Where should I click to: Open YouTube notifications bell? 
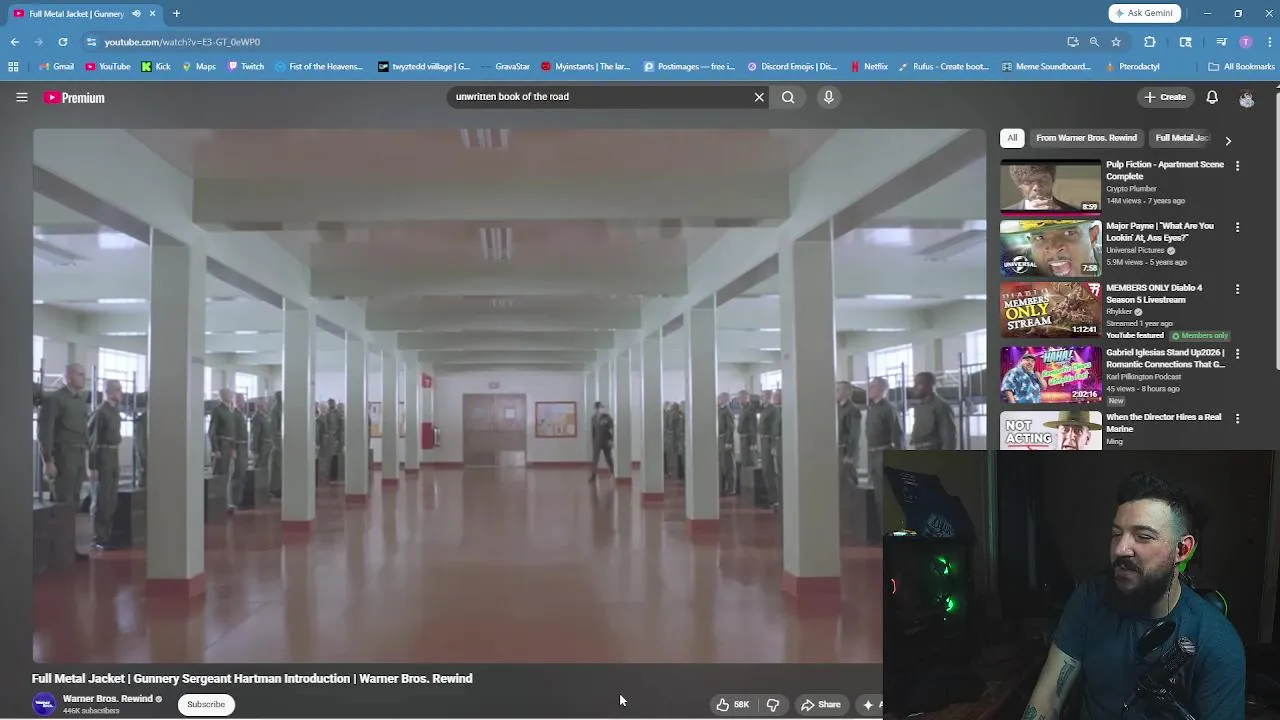pyautogui.click(x=1212, y=97)
